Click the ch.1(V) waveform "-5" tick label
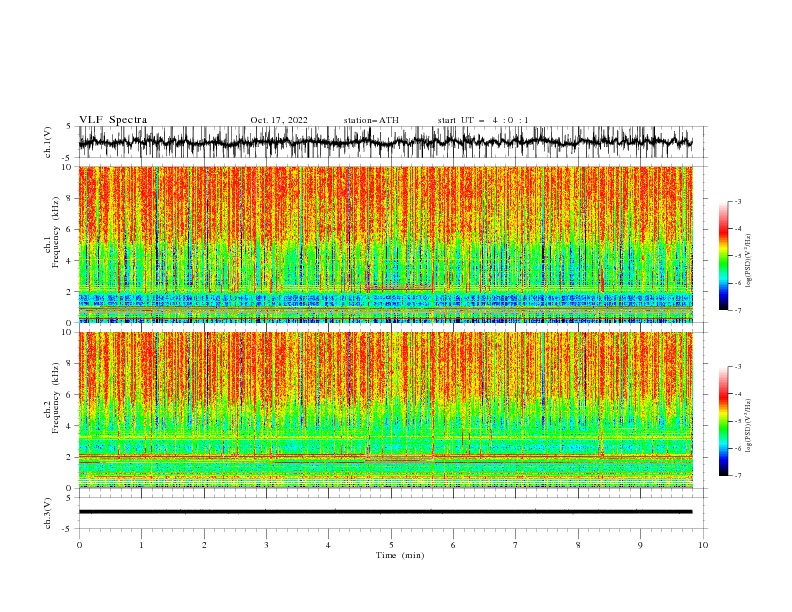The image size is (792, 612). pyautogui.click(x=68, y=158)
